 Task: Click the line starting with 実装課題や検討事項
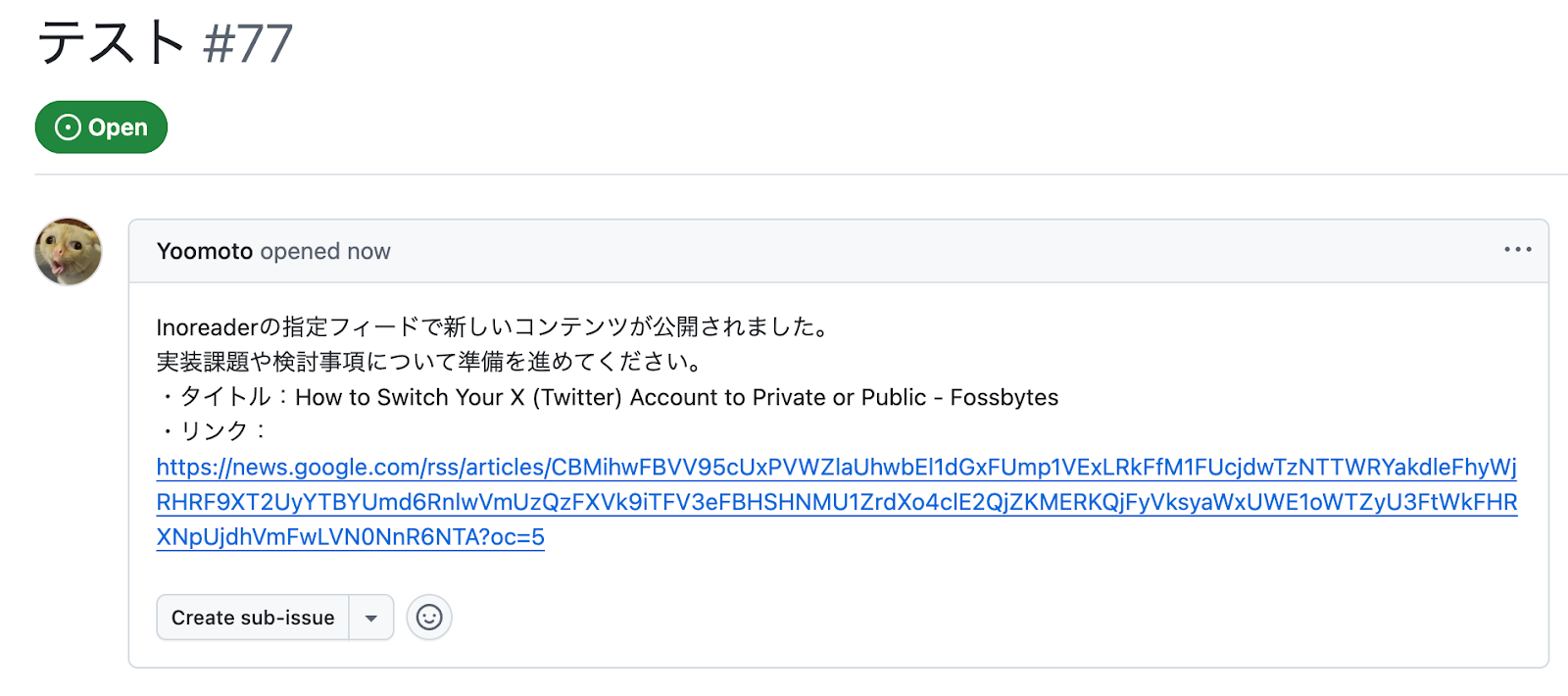tap(430, 362)
